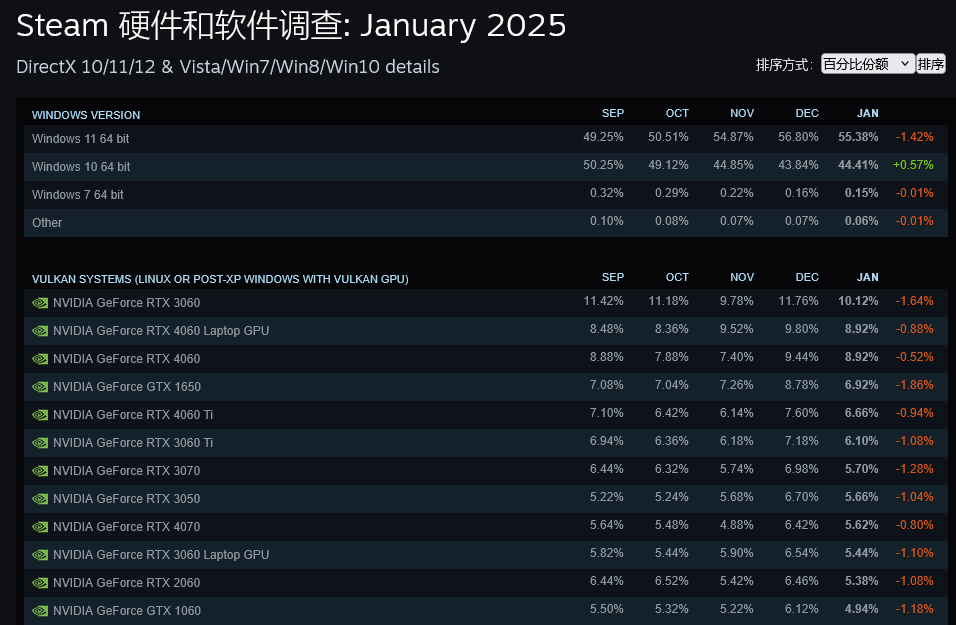Click the NVIDIA icon beside RTX 4060 Laptop GPU
Viewport: 956px width, 625px height.
40,330
